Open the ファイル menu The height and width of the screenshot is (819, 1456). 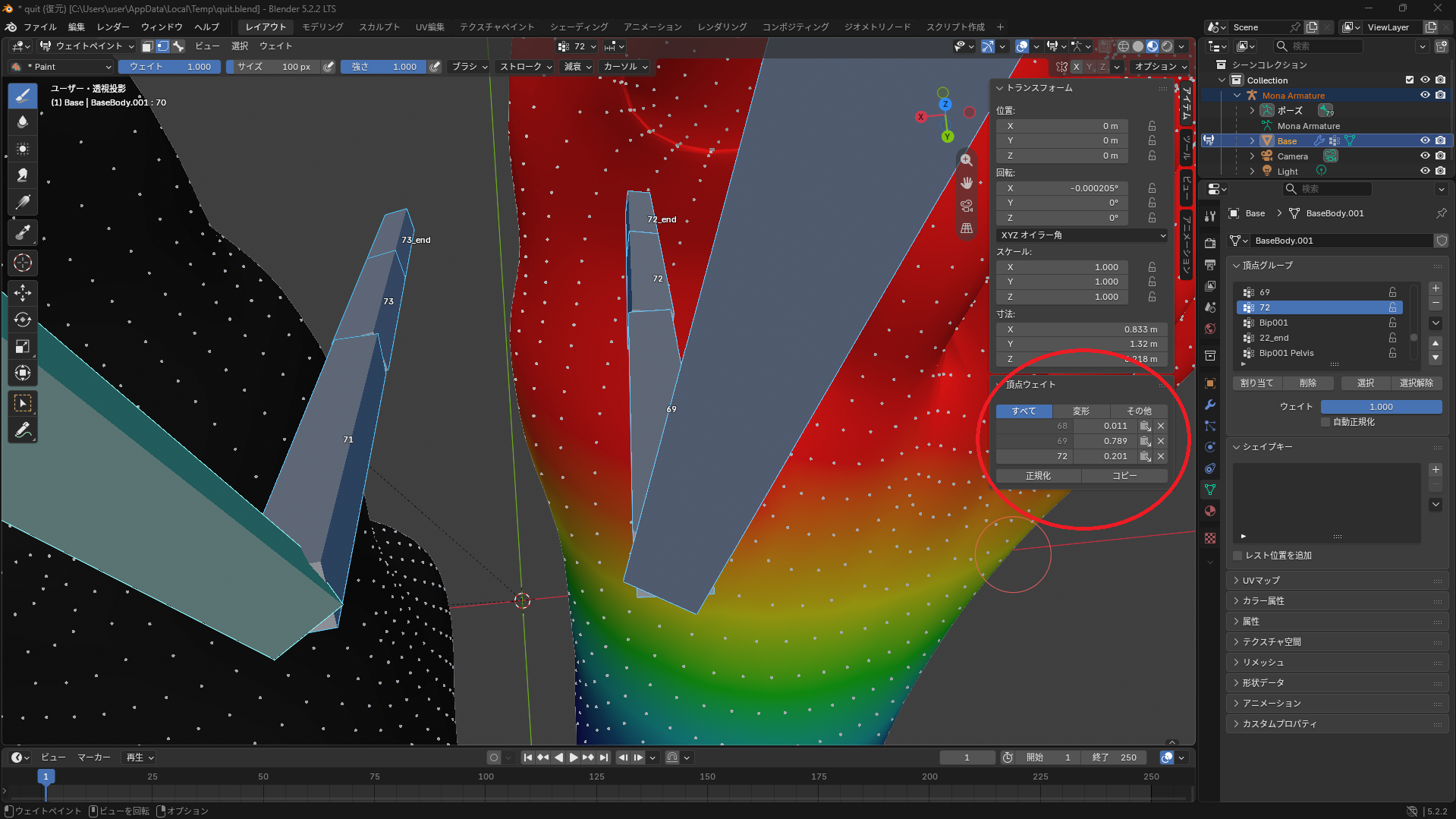[x=39, y=27]
